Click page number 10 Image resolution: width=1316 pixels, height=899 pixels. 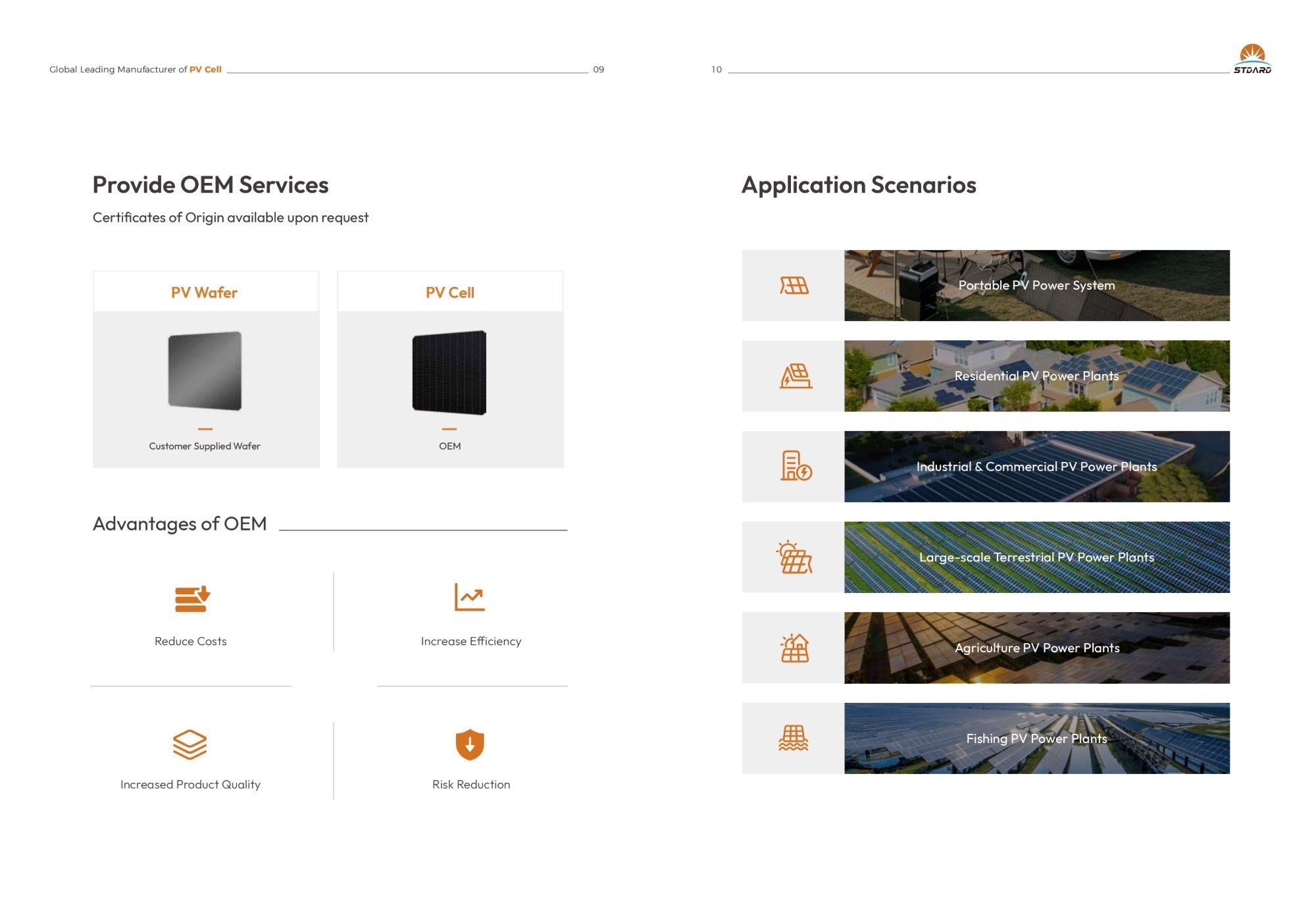717,70
